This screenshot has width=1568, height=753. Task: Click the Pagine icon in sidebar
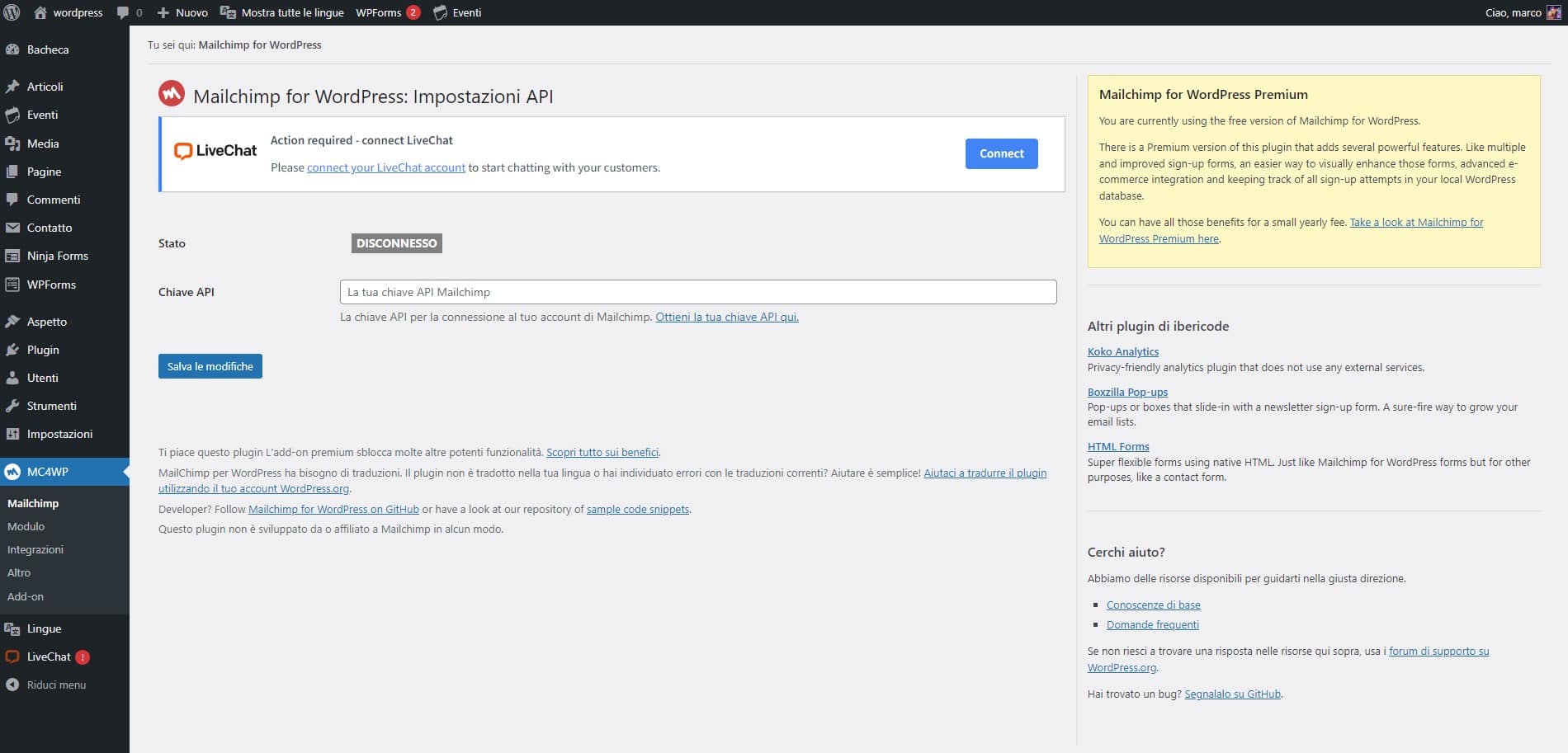pyautogui.click(x=12, y=172)
